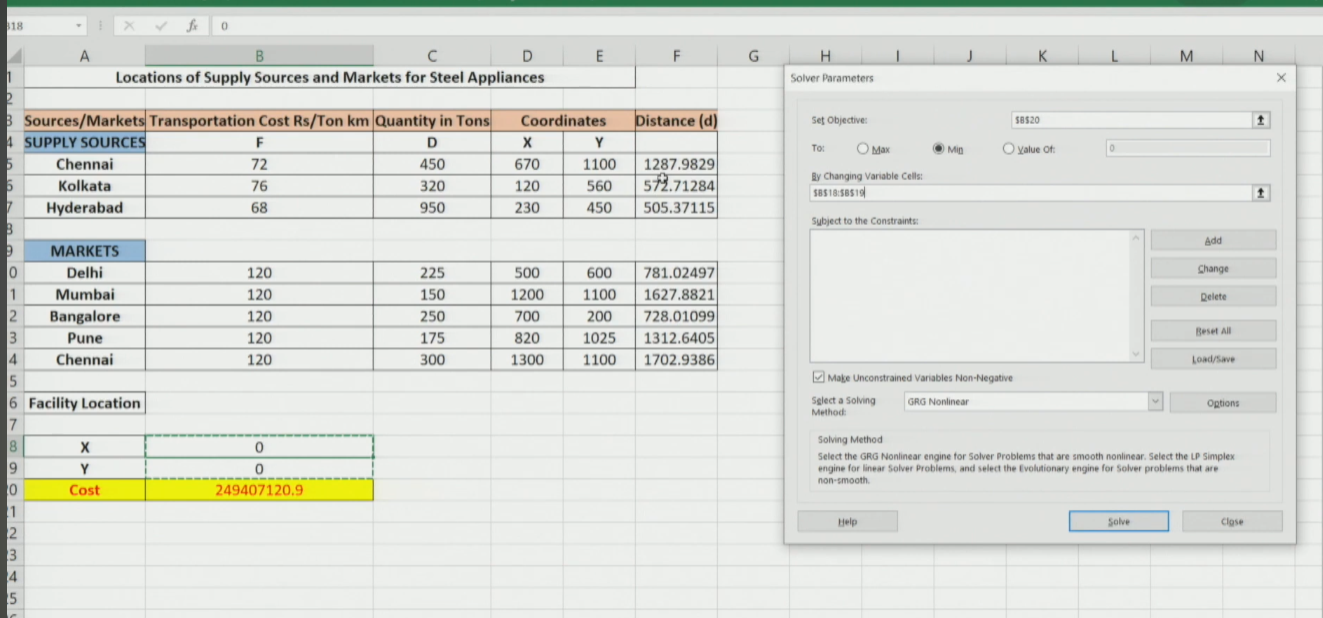Click the distance cell 1287.9829

coord(676,163)
